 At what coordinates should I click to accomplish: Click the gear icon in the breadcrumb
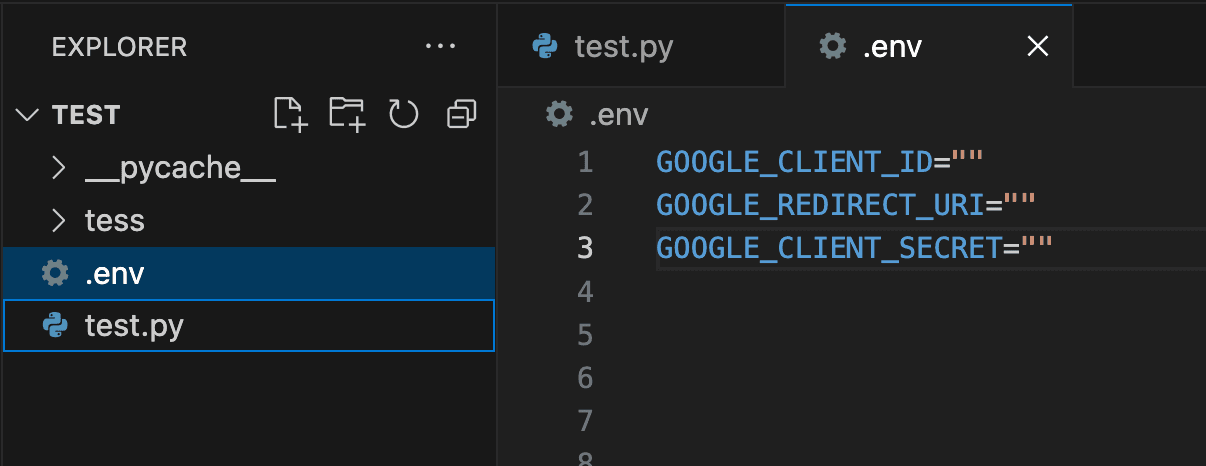[558, 114]
